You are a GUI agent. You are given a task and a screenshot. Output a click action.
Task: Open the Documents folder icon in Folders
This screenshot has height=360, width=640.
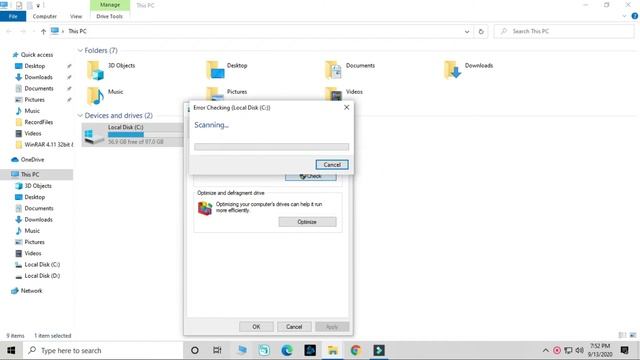pos(333,70)
